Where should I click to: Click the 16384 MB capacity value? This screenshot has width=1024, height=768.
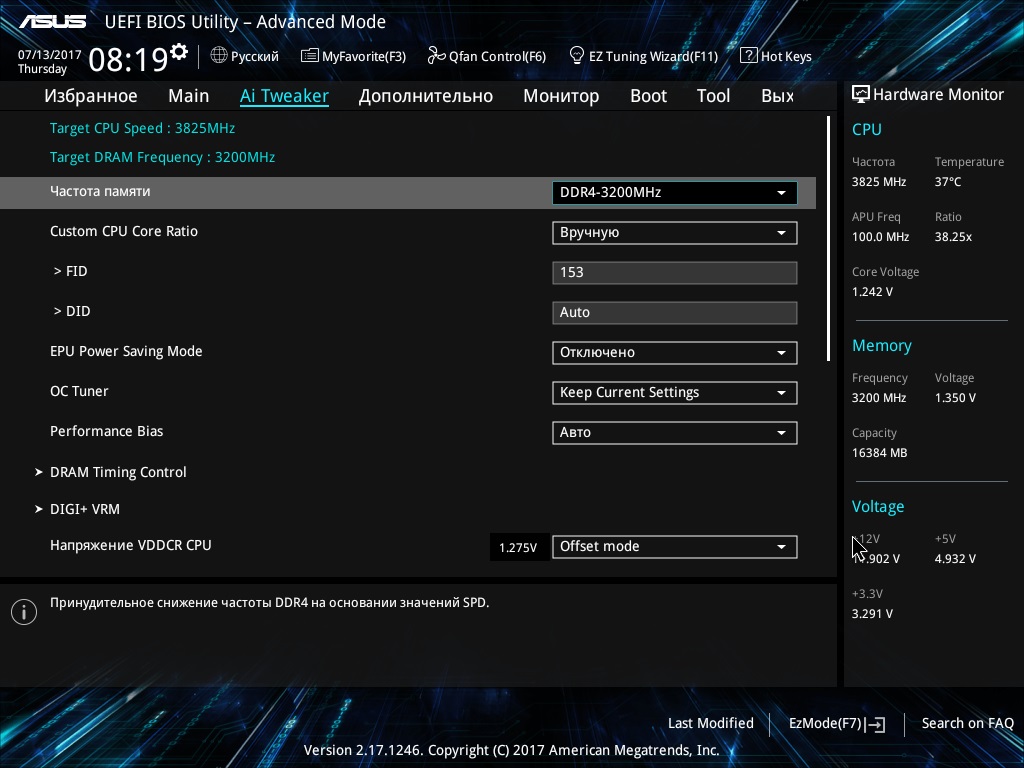(880, 453)
